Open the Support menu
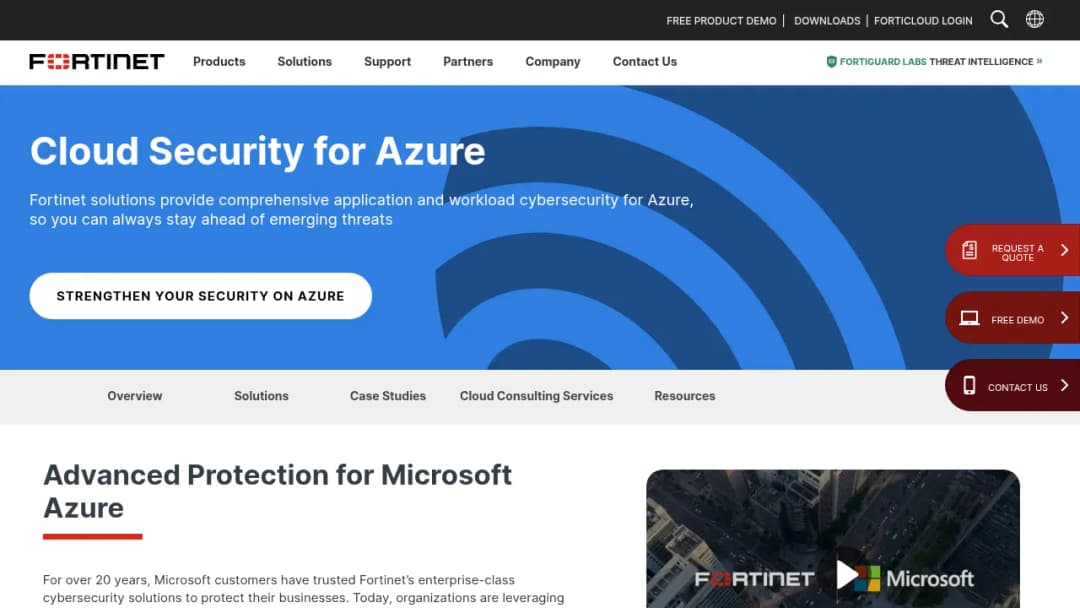 click(x=387, y=61)
